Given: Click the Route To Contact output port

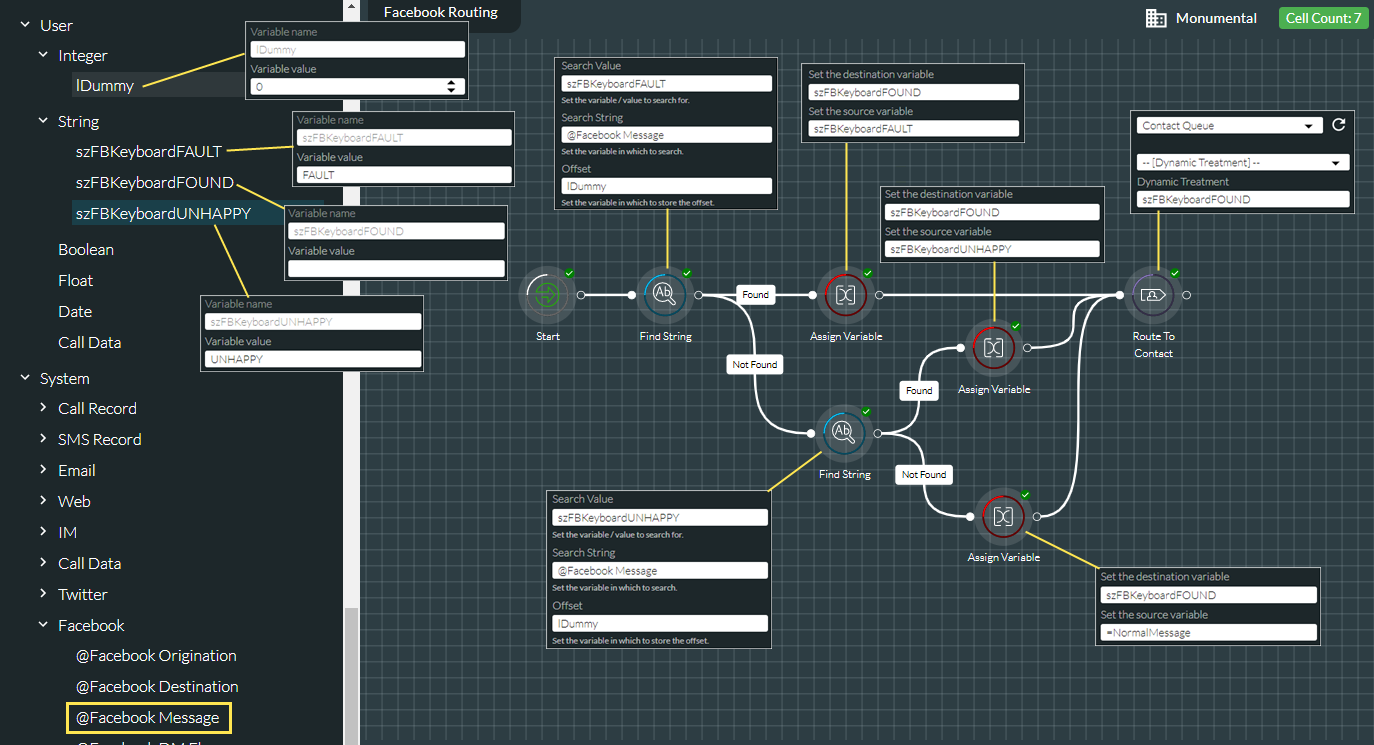Looking at the screenshot, I should click(x=1186, y=295).
